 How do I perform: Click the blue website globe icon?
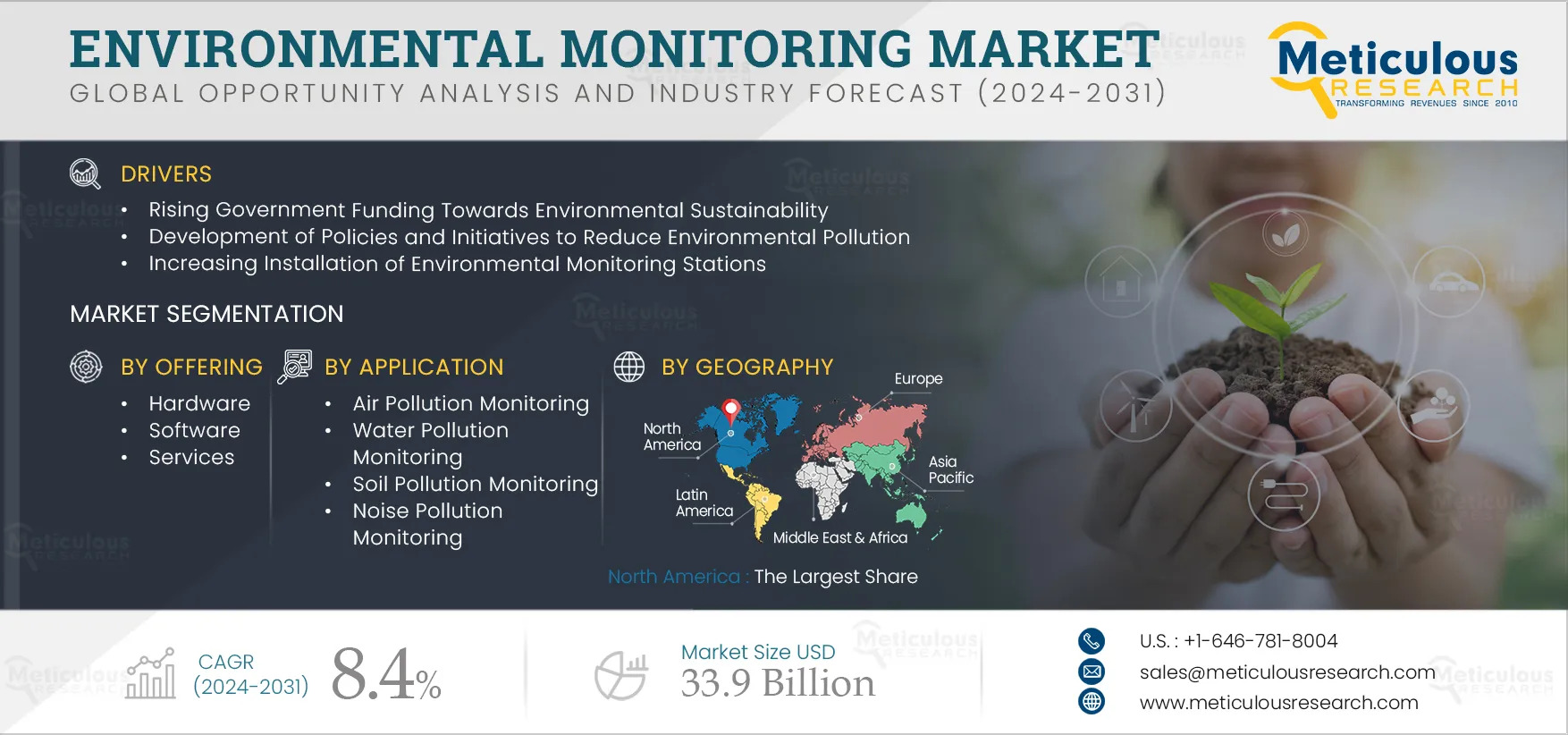pyautogui.click(x=1092, y=702)
